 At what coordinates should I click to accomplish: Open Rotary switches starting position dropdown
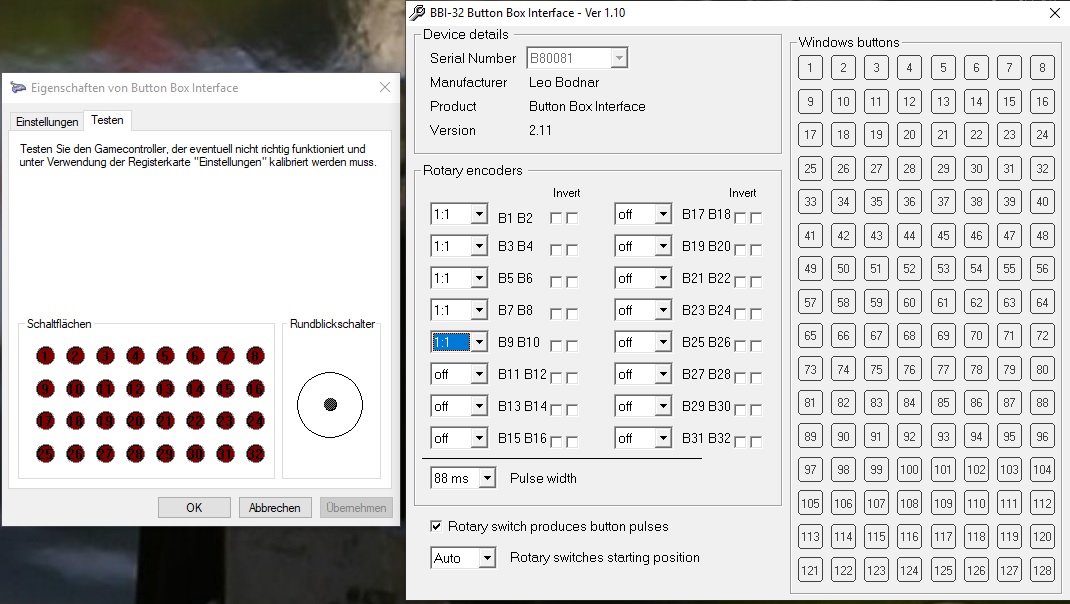point(486,558)
